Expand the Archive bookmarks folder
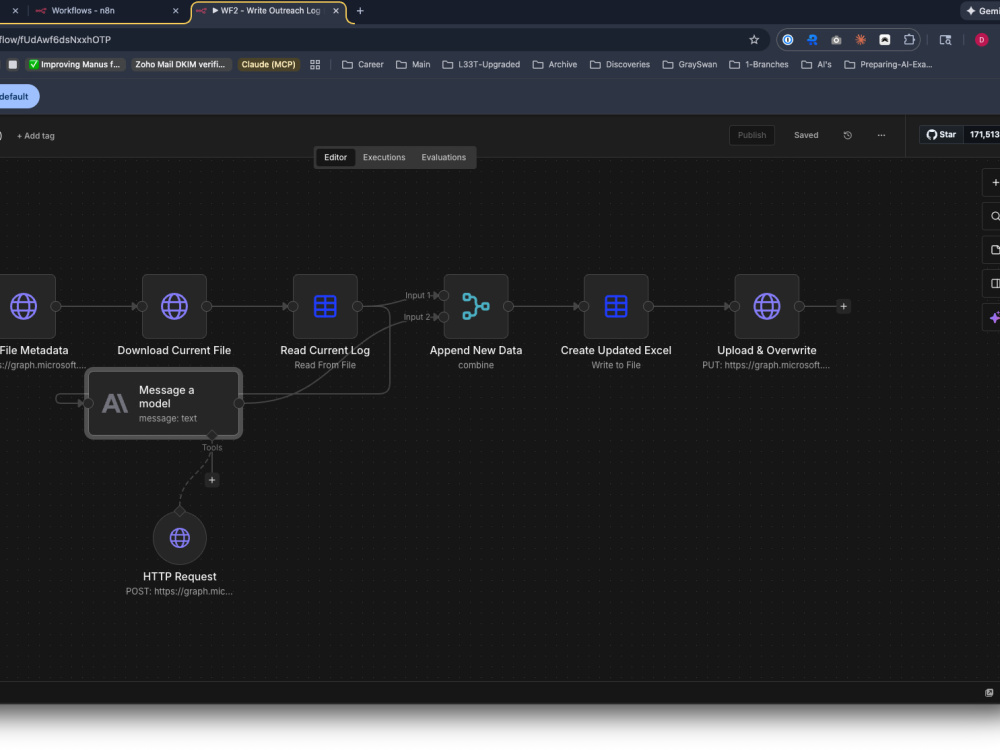Screen dimensions: 1000x750 click(x=555, y=64)
